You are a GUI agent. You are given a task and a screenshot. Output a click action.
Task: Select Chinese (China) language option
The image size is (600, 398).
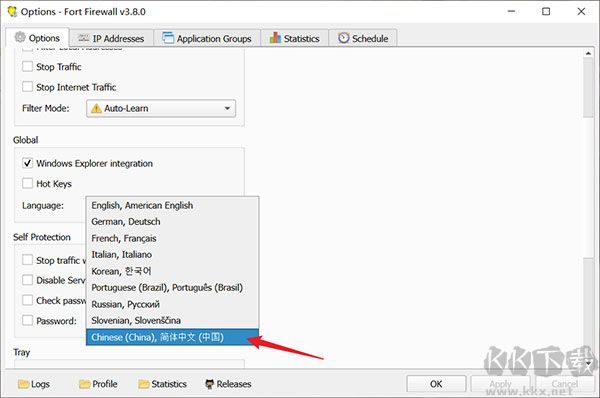(172, 337)
